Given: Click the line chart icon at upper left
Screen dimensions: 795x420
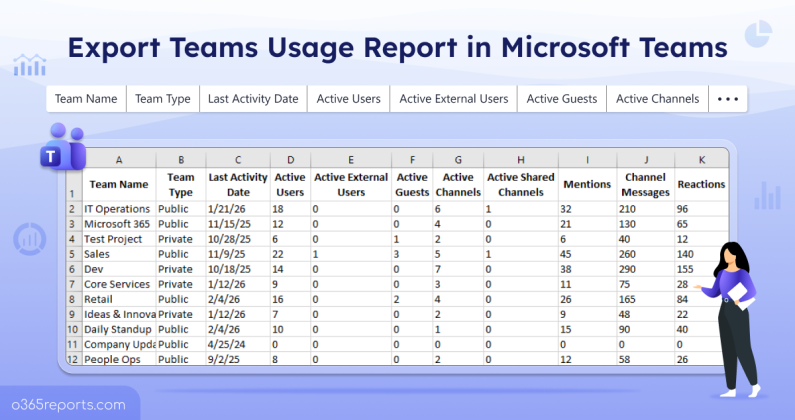Looking at the screenshot, I should (x=29, y=65).
